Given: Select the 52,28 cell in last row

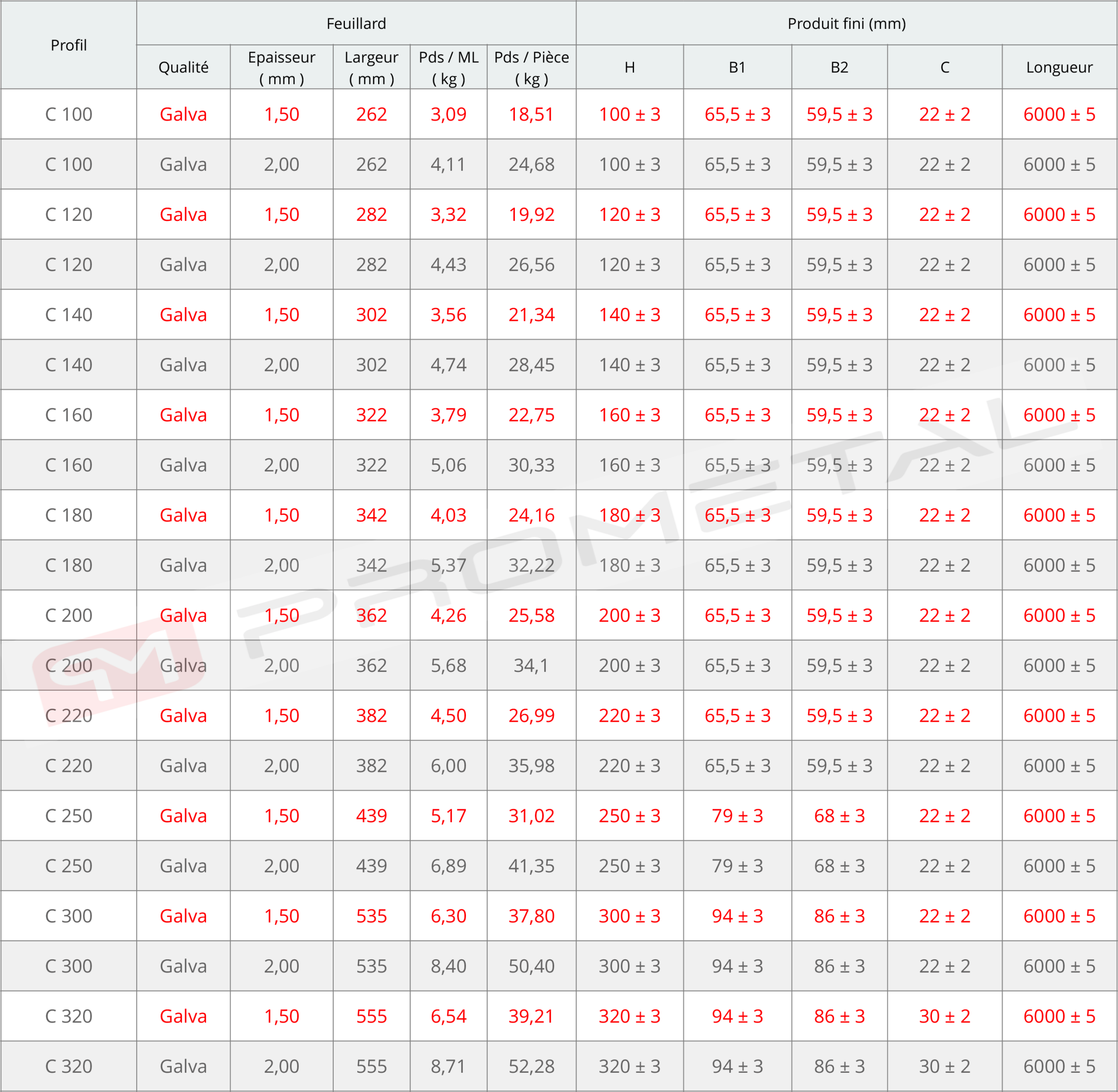Looking at the screenshot, I should point(531,1066).
